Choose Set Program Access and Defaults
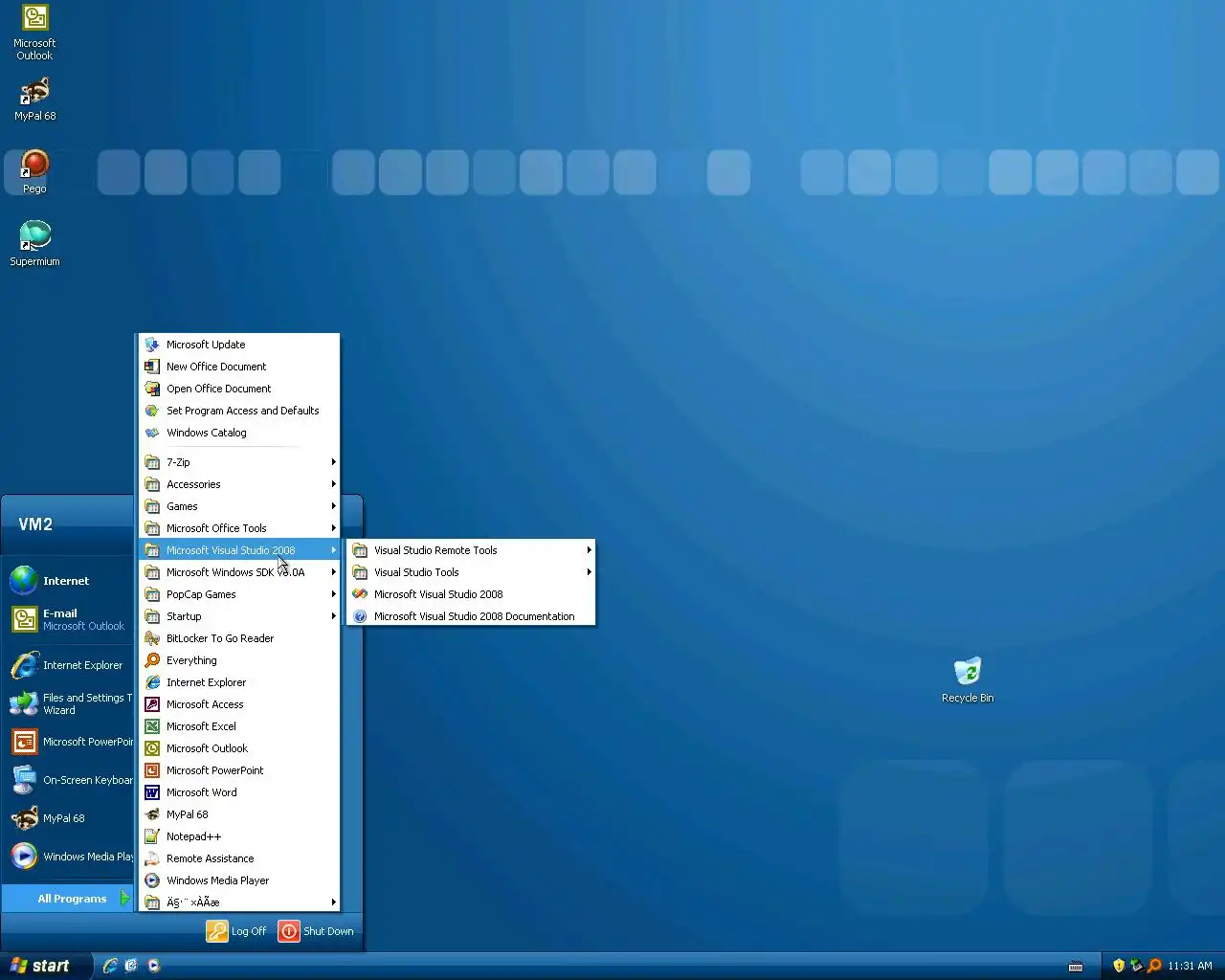The height and width of the screenshot is (980, 1225). [x=239, y=411]
